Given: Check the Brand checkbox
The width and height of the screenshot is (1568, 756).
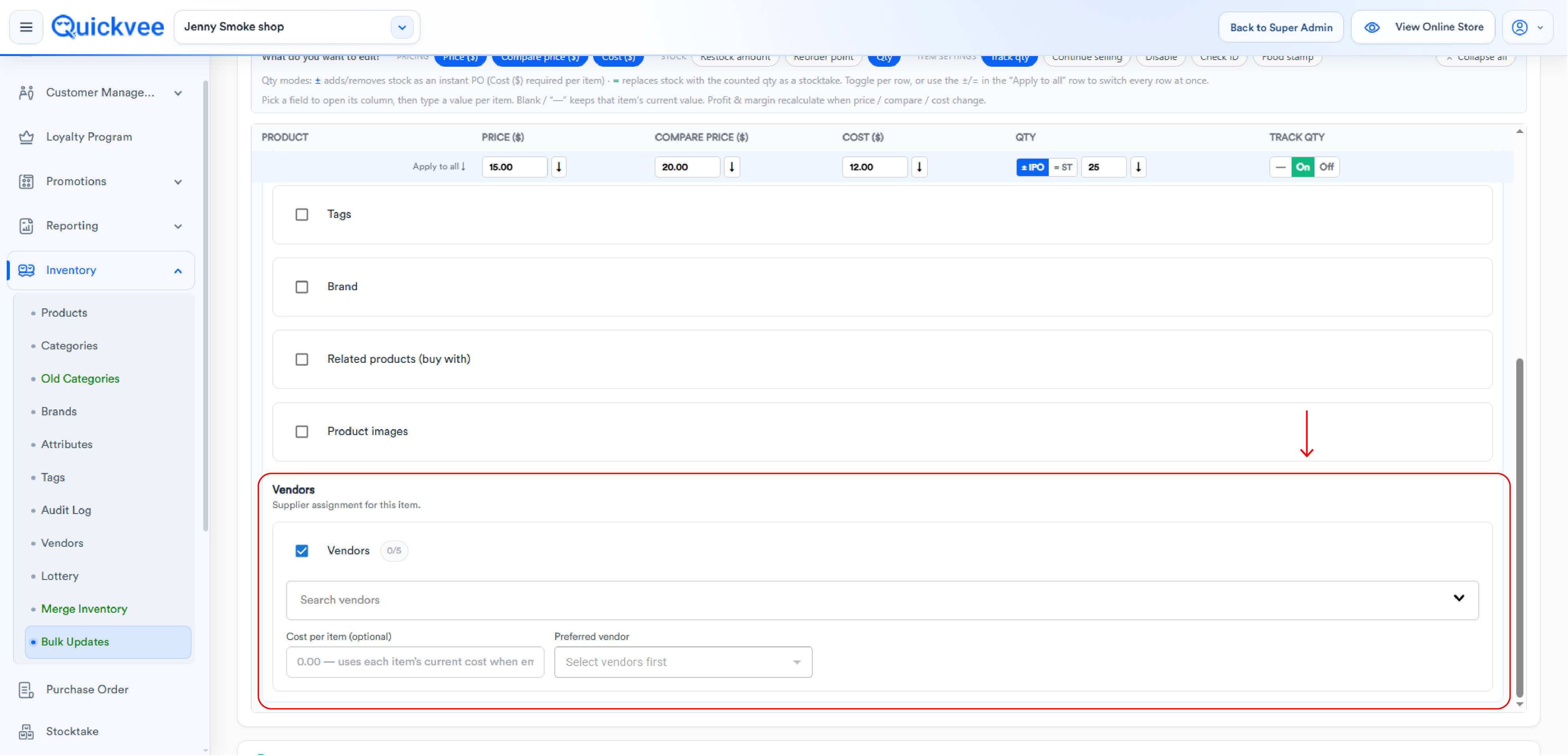Looking at the screenshot, I should pyautogui.click(x=302, y=287).
